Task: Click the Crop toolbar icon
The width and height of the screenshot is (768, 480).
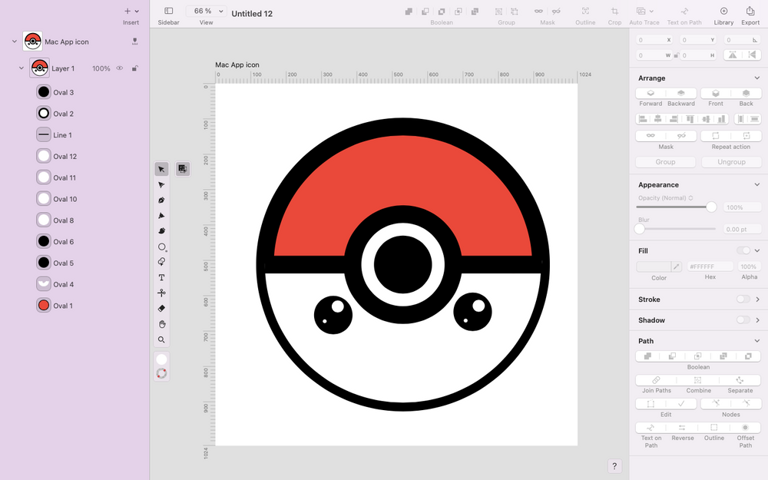Action: (x=614, y=11)
